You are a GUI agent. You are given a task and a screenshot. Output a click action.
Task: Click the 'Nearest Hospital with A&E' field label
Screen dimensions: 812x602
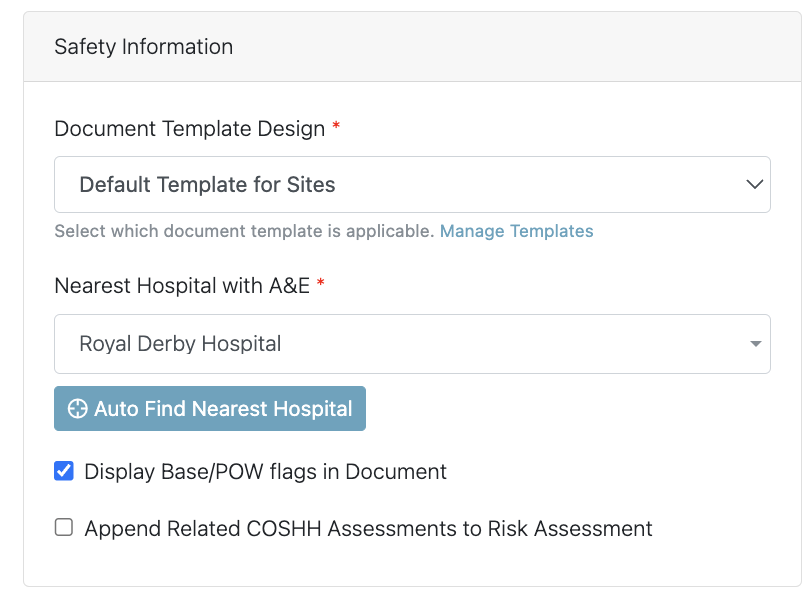[182, 285]
